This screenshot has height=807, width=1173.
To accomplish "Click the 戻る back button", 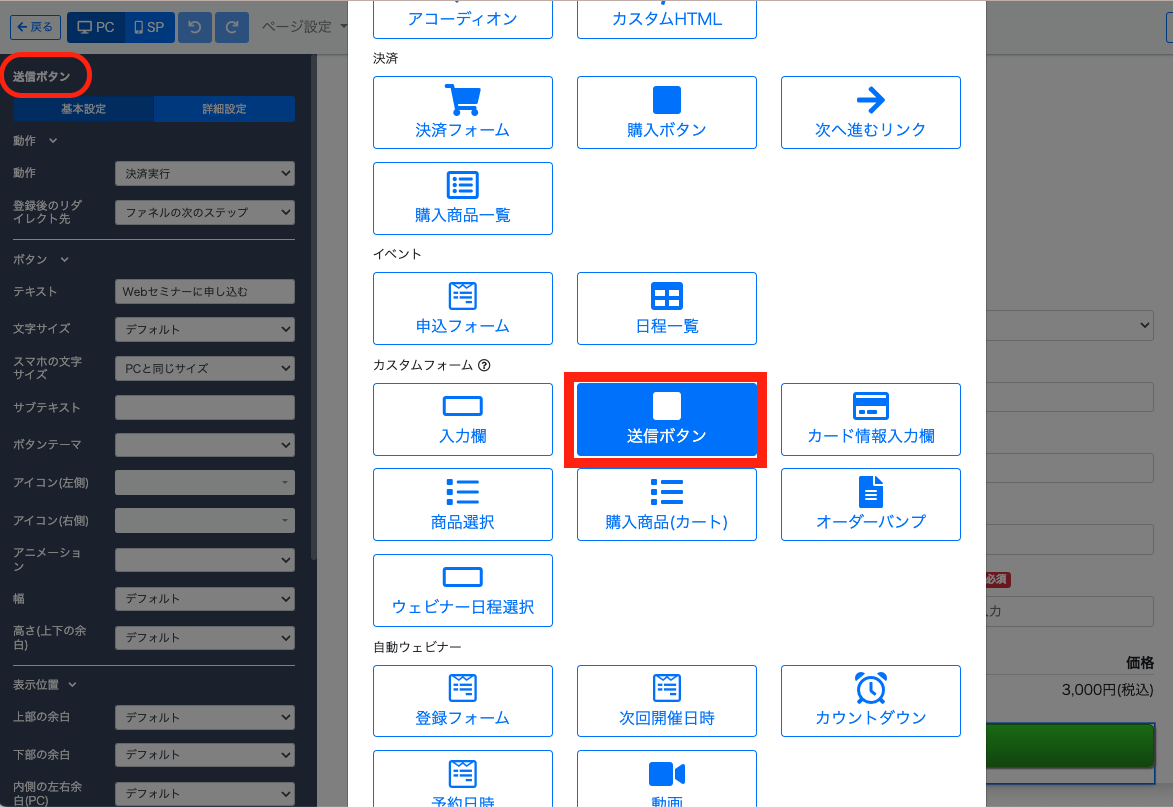I will (35, 27).
